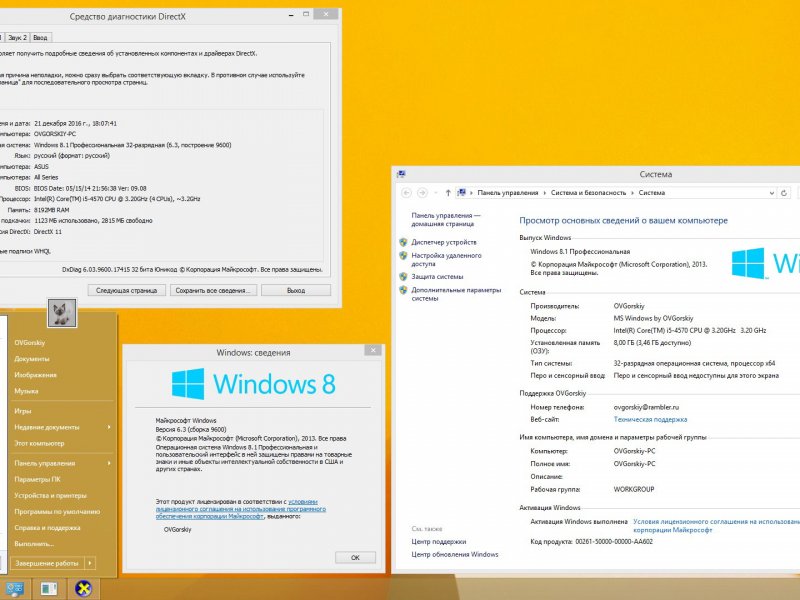Click the Завершение работы button
This screenshot has width=800, height=600.
47,563
